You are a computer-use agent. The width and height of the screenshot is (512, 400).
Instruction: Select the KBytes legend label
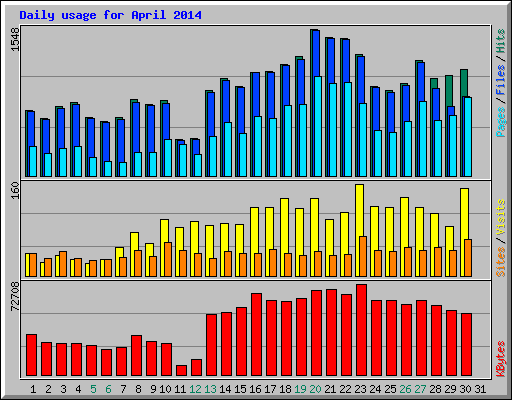pyautogui.click(x=501, y=359)
